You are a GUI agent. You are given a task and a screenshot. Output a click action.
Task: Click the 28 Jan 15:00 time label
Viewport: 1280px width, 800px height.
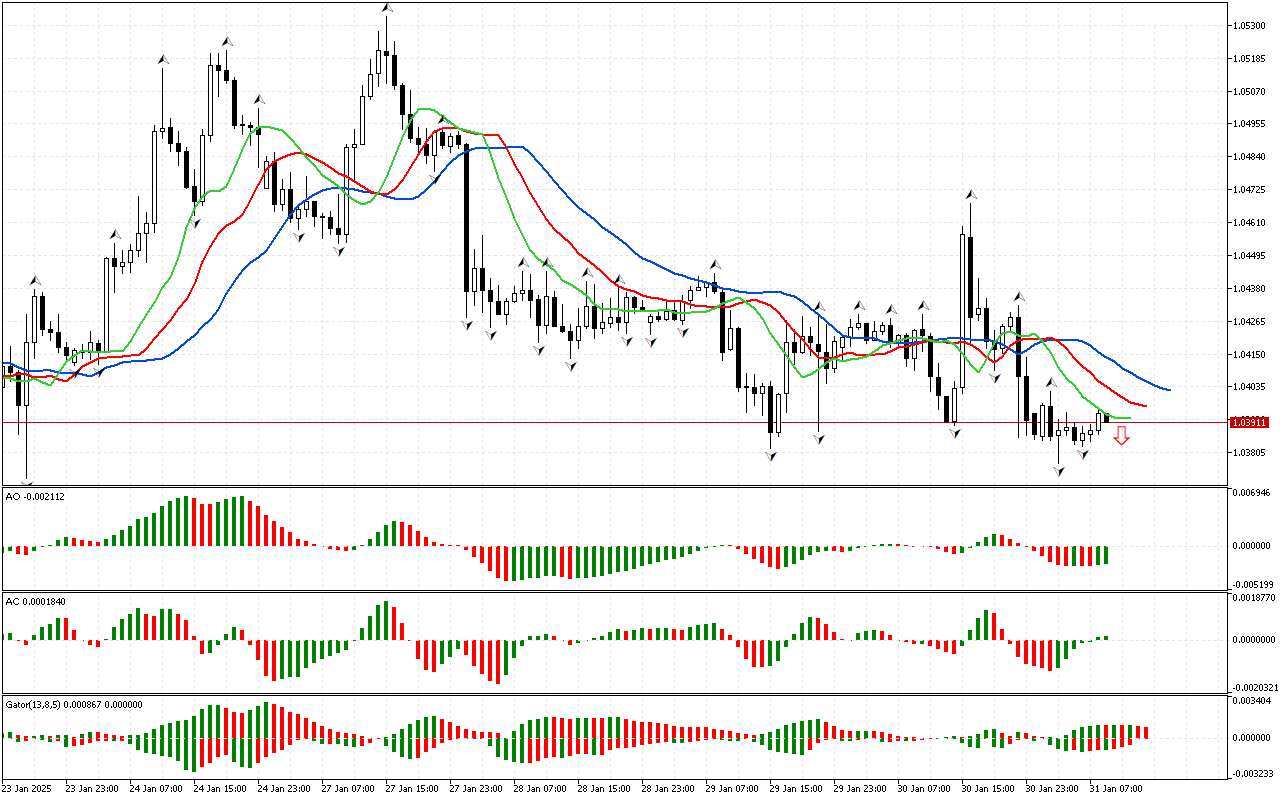[x=604, y=788]
